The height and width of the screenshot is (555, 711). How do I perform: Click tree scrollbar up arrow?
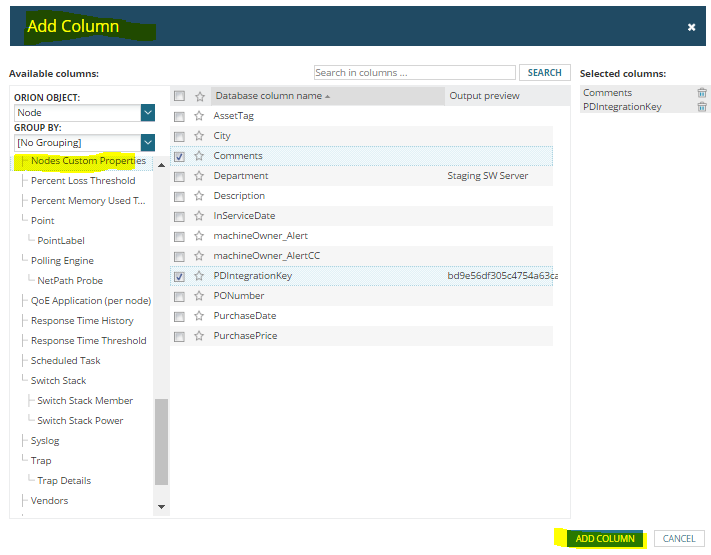(x=161, y=166)
